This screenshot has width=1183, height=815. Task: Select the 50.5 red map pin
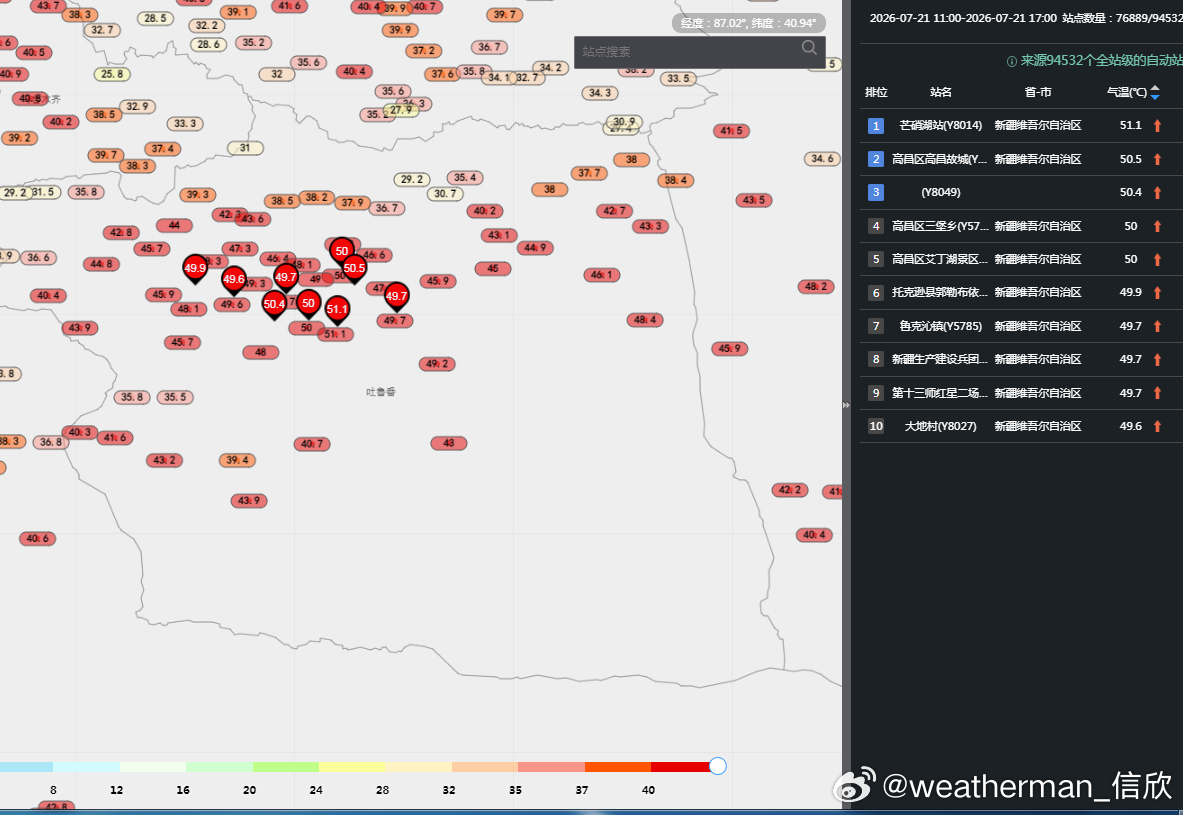[354, 269]
